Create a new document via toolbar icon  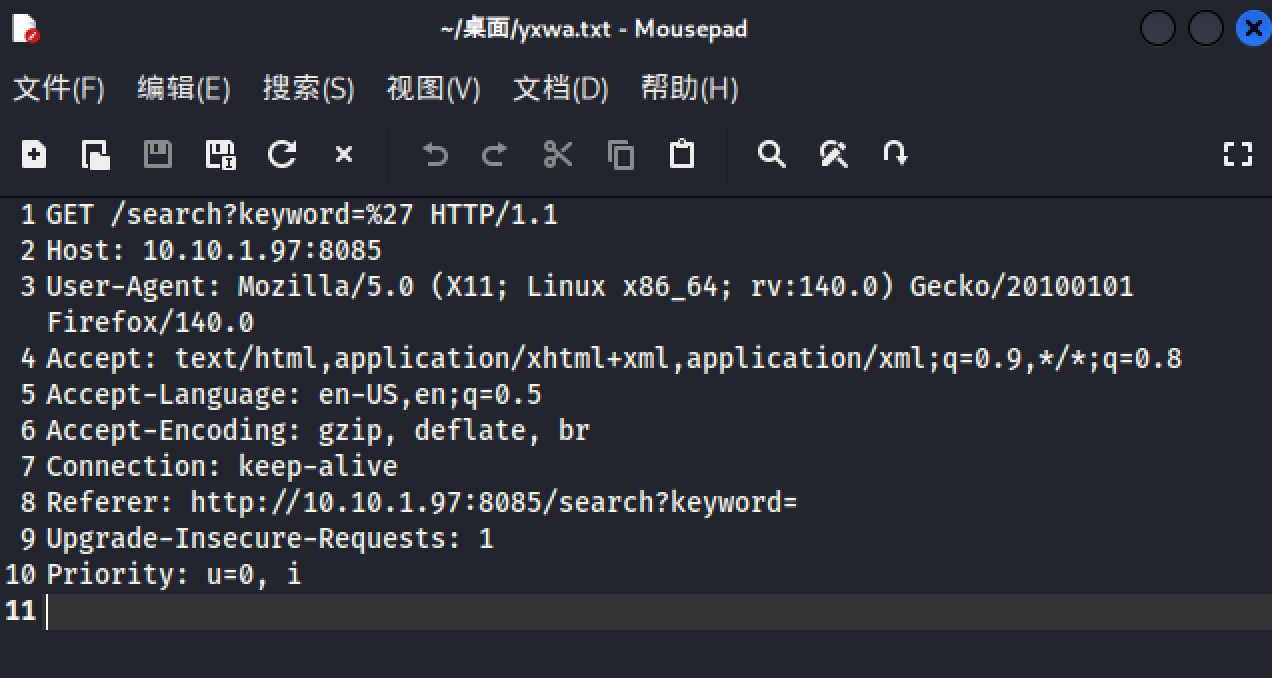point(34,154)
